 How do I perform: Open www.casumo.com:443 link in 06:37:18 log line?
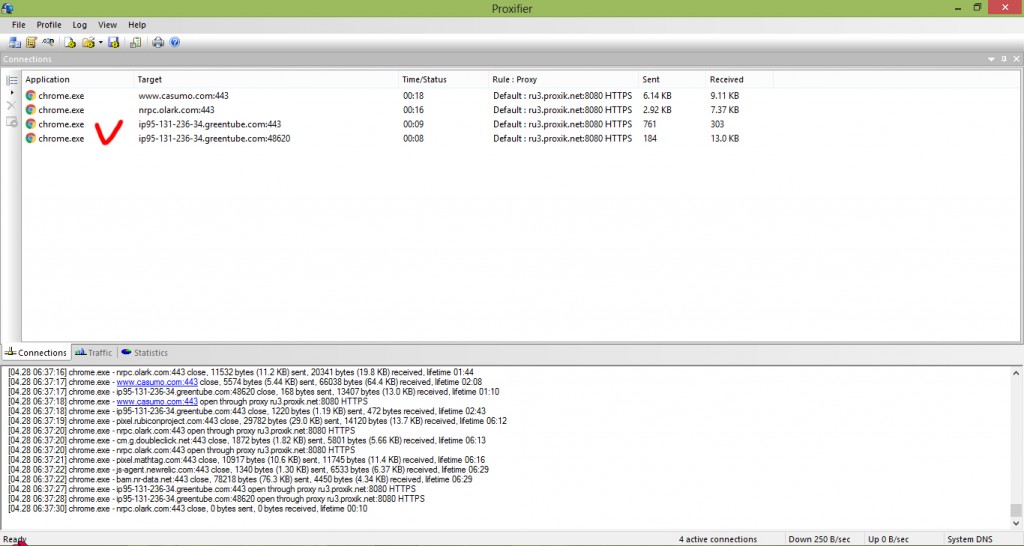point(157,402)
